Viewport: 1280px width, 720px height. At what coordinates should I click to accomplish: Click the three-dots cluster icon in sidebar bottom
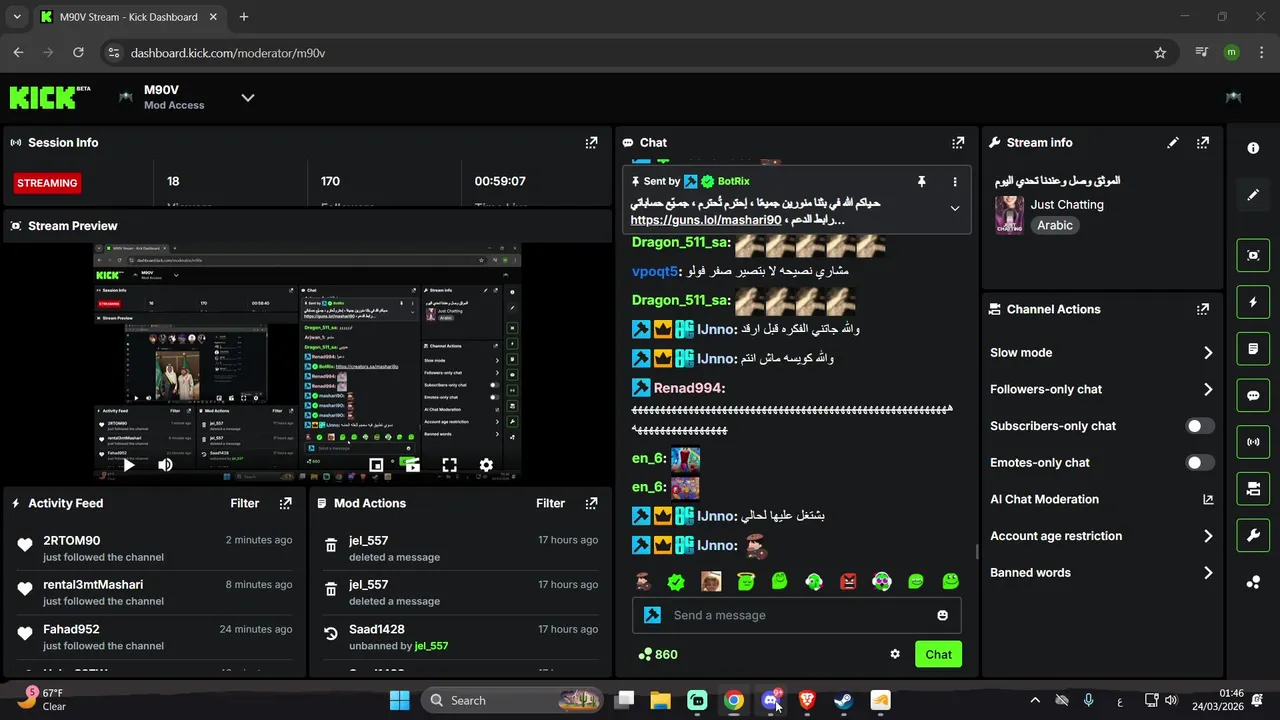point(1253,582)
